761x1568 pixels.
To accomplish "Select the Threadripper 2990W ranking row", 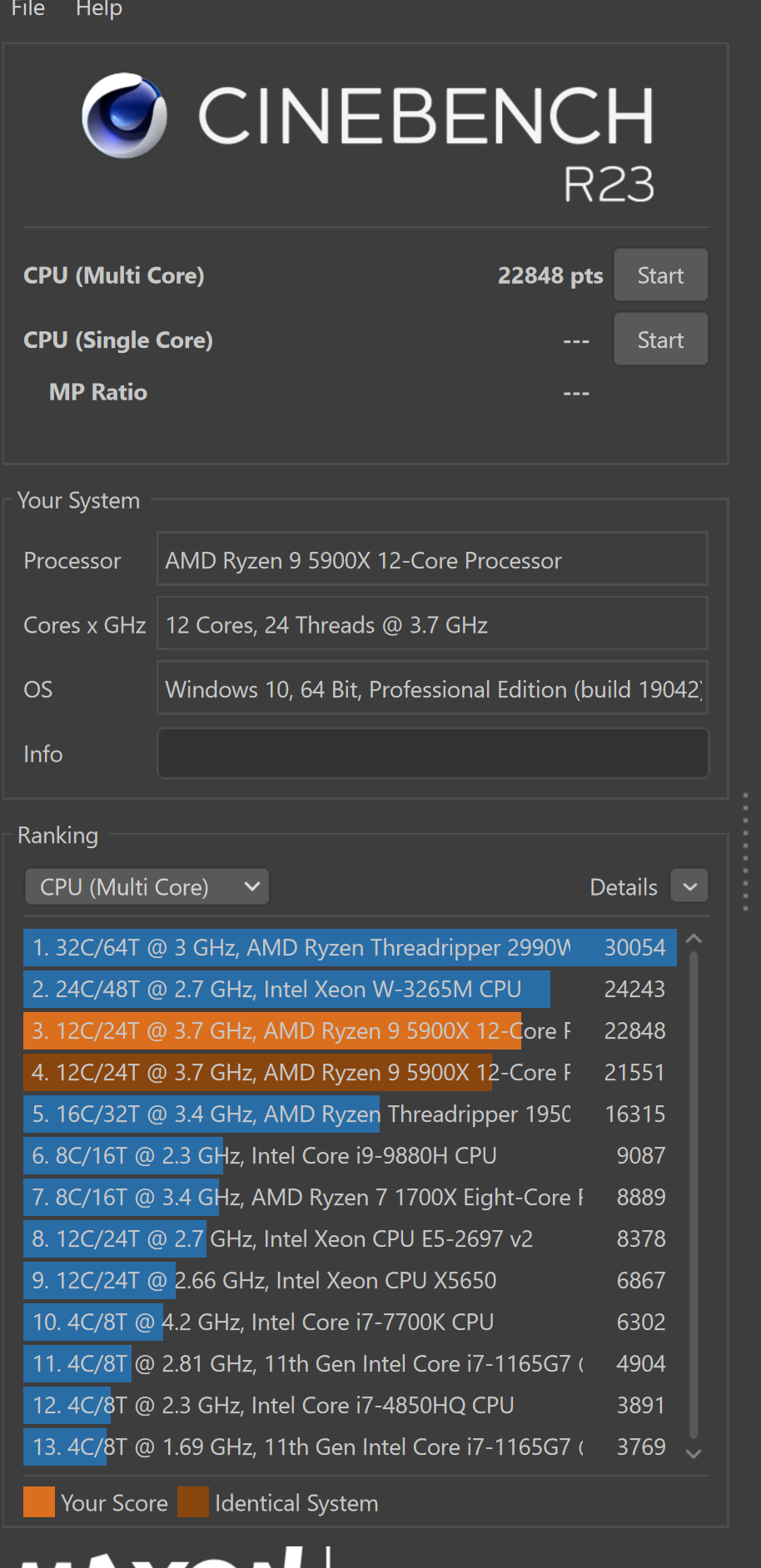I will (350, 947).
